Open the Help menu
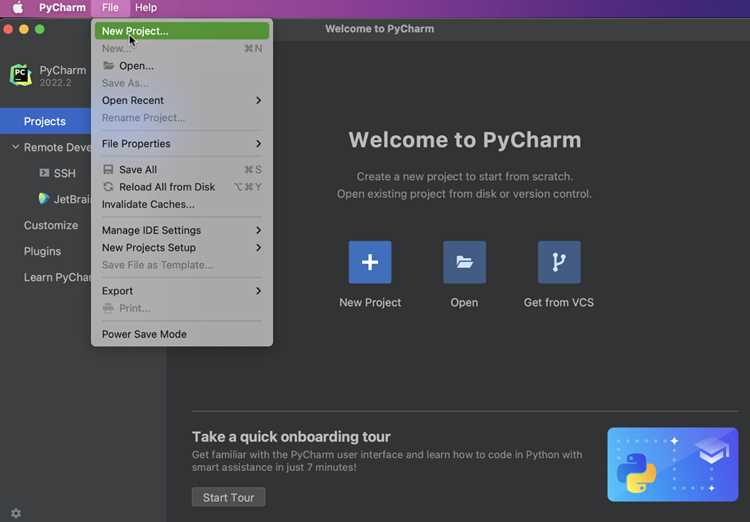This screenshot has width=750, height=522. 146,8
